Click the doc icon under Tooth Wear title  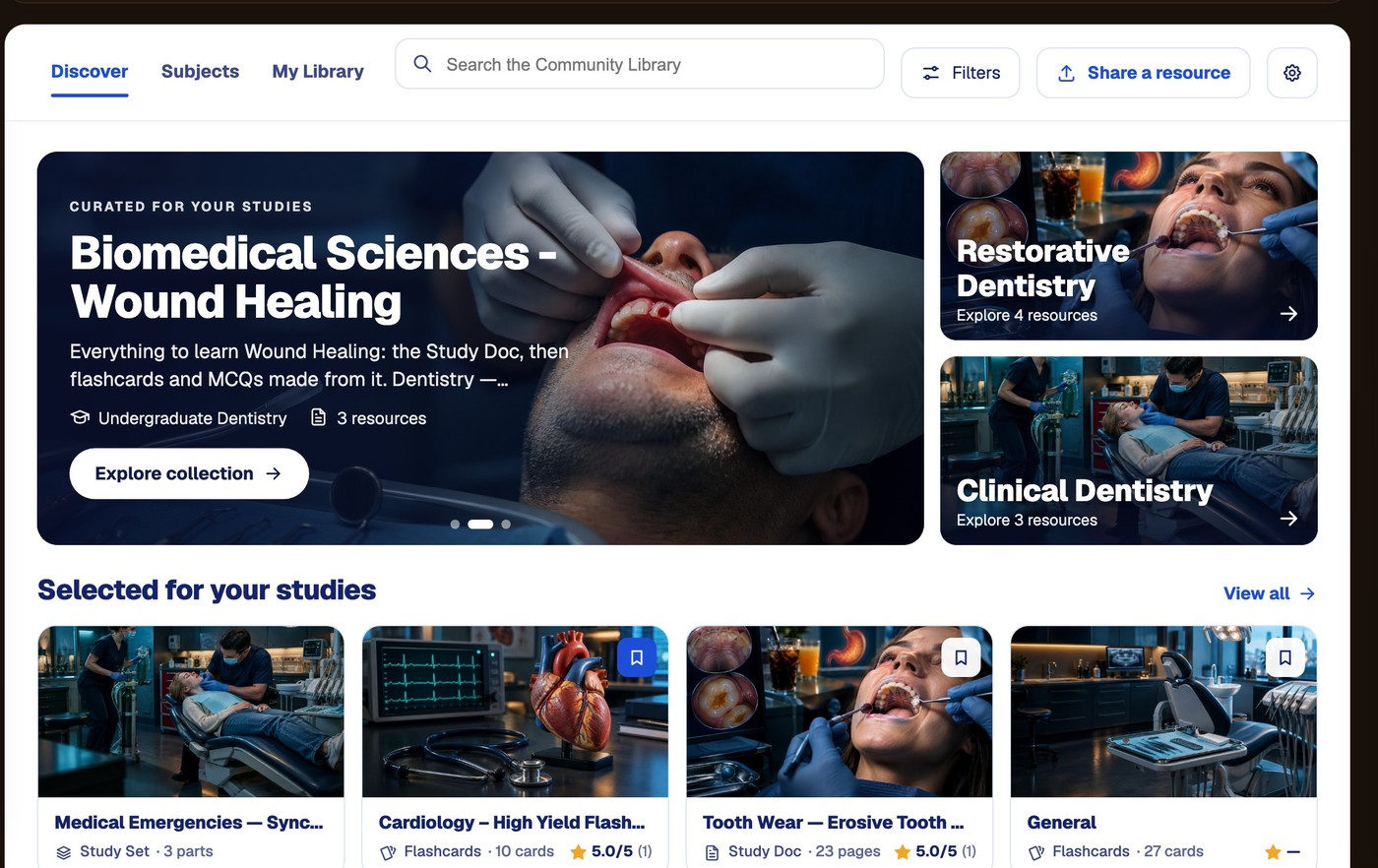point(712,852)
